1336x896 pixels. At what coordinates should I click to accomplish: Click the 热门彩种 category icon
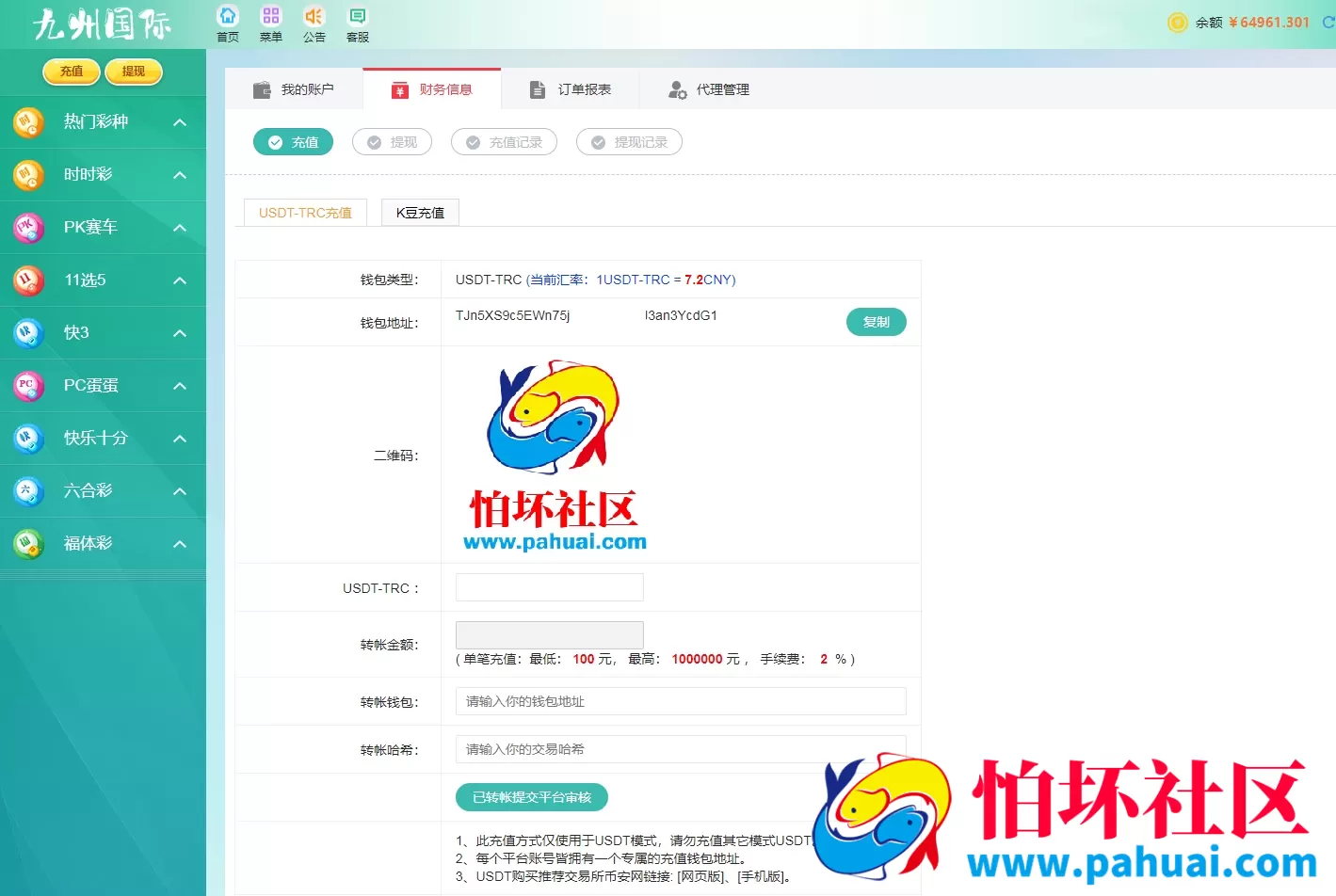[x=28, y=122]
